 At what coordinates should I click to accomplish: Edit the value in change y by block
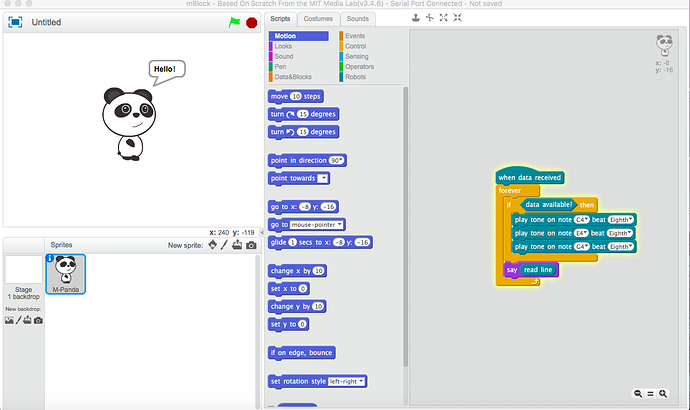[318, 306]
